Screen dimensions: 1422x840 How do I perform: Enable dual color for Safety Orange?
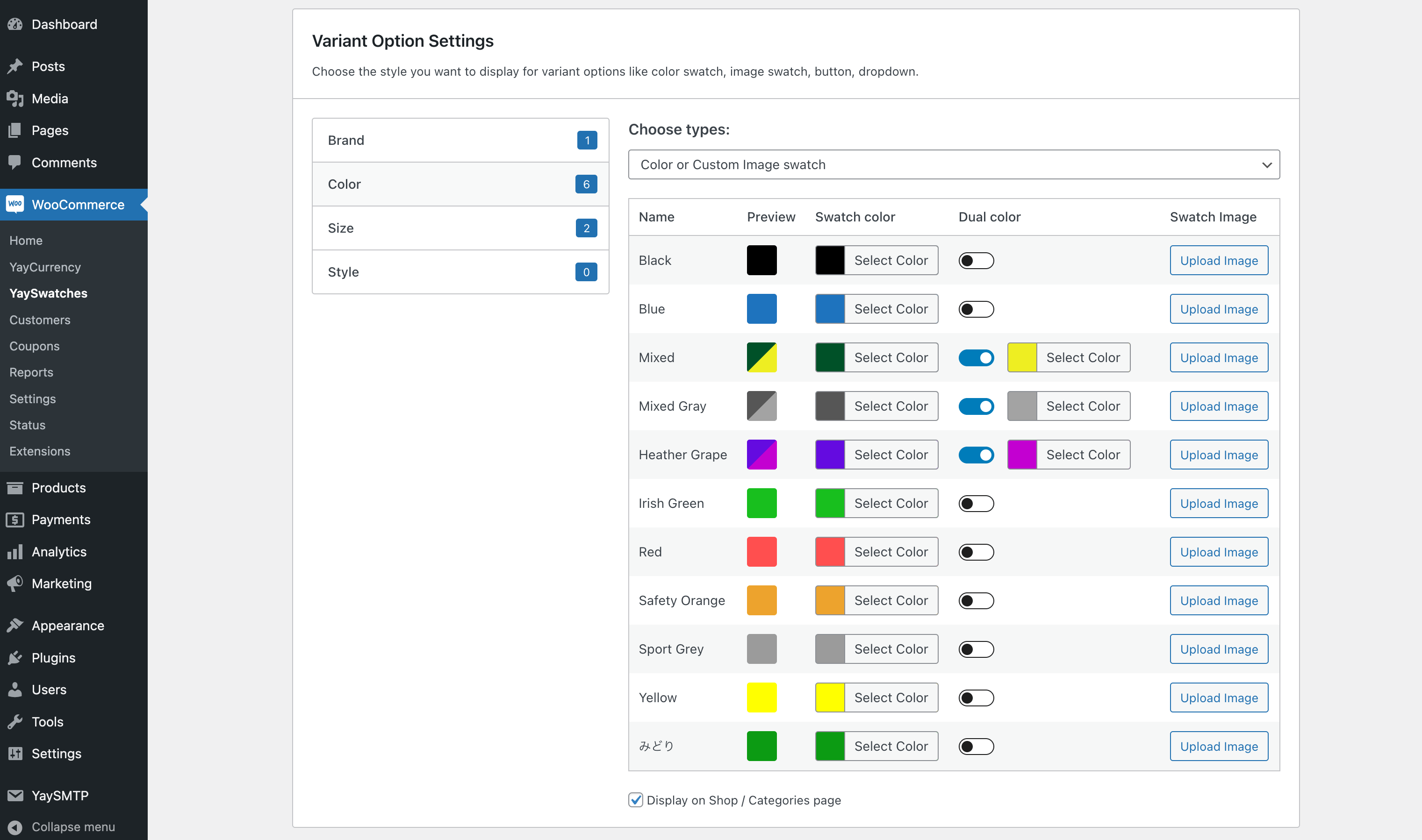[x=977, y=600]
